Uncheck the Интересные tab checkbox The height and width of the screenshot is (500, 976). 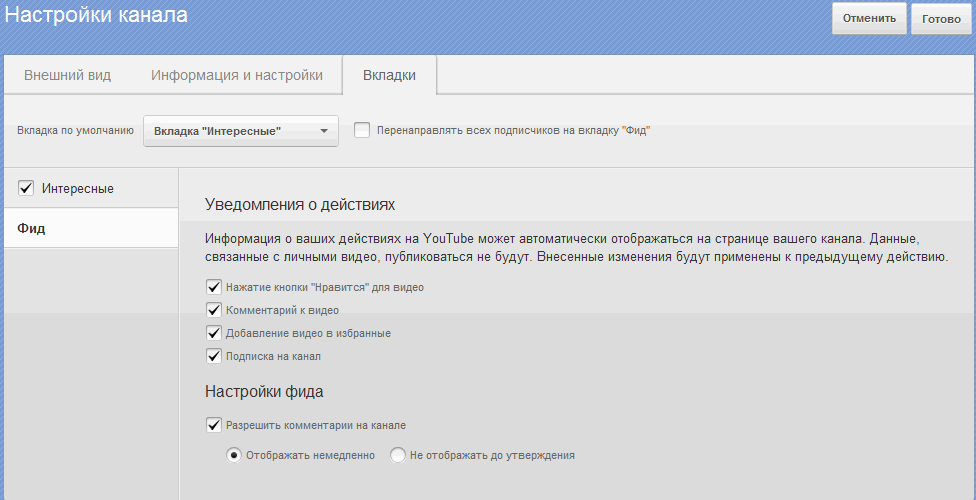[26, 188]
